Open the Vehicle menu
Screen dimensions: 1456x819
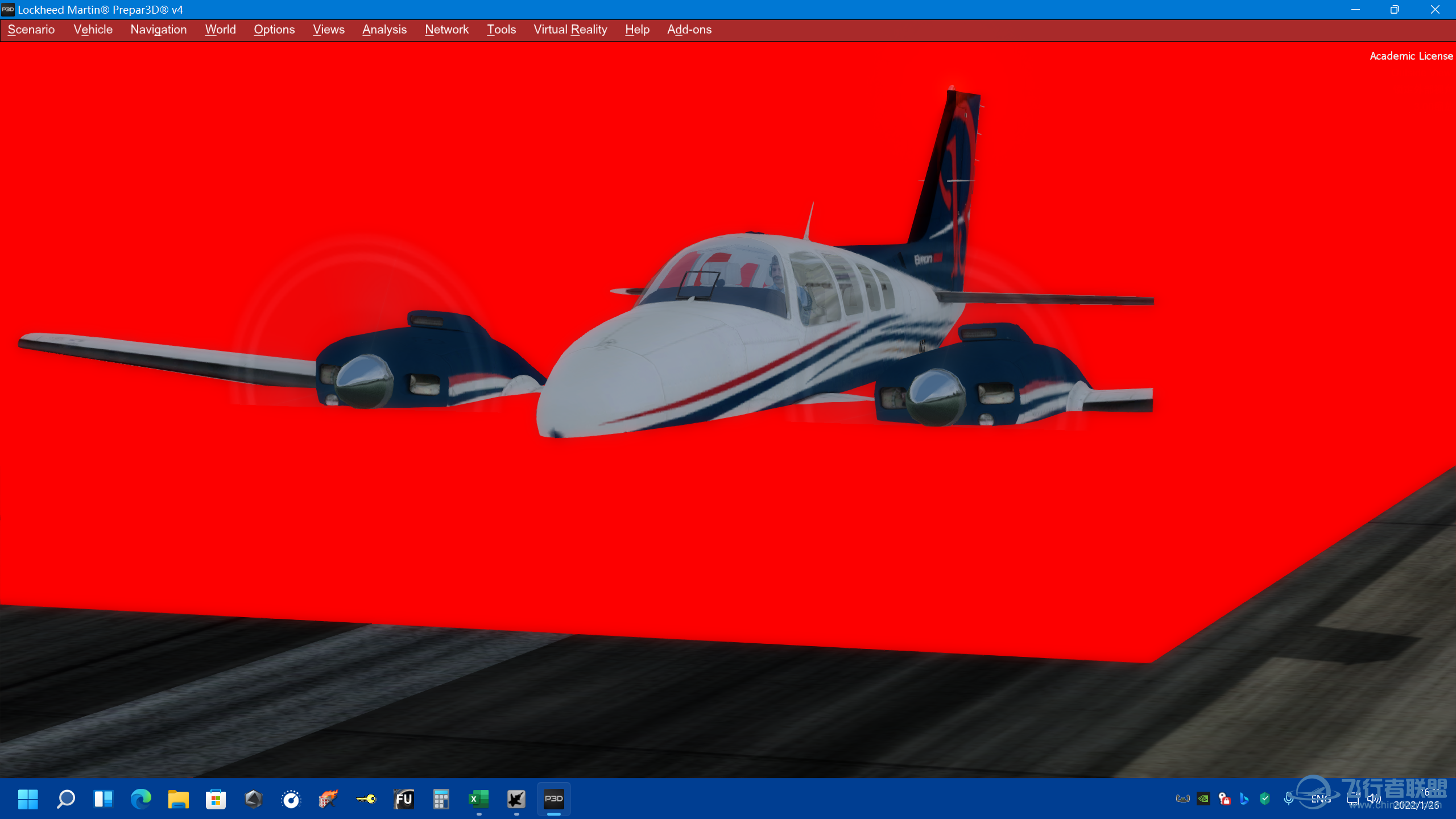coord(93,30)
